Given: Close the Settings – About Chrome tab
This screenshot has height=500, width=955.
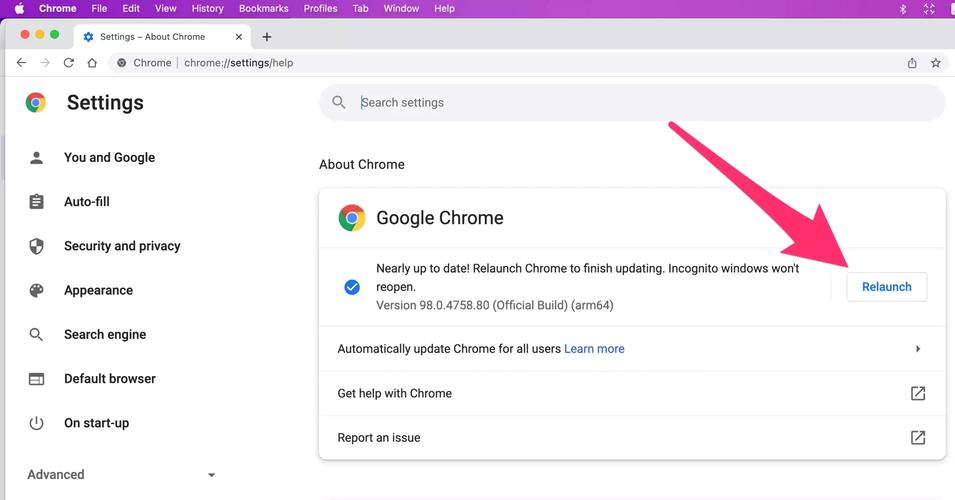Looking at the screenshot, I should point(239,37).
